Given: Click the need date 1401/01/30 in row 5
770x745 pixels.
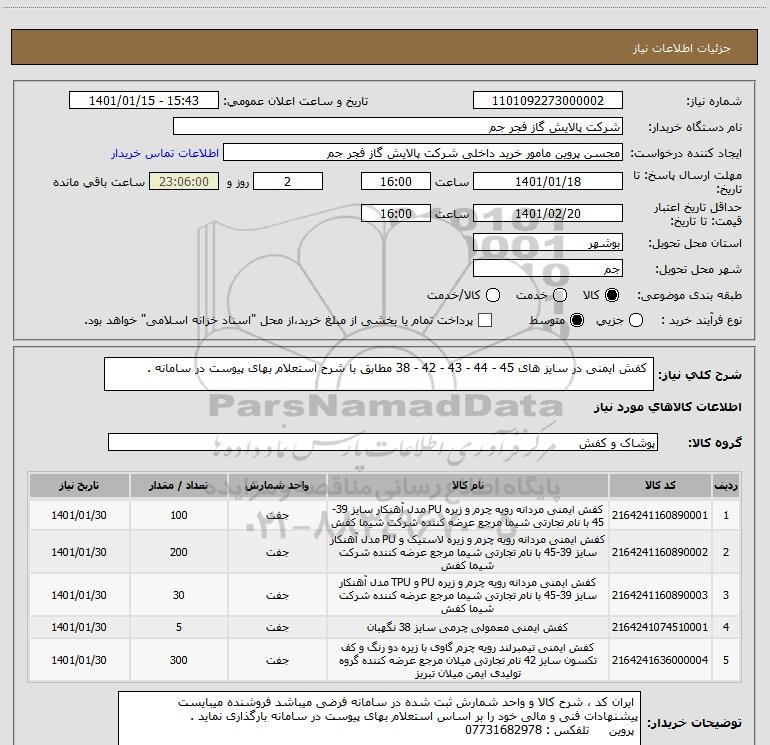Looking at the screenshot, I should click(x=79, y=660).
